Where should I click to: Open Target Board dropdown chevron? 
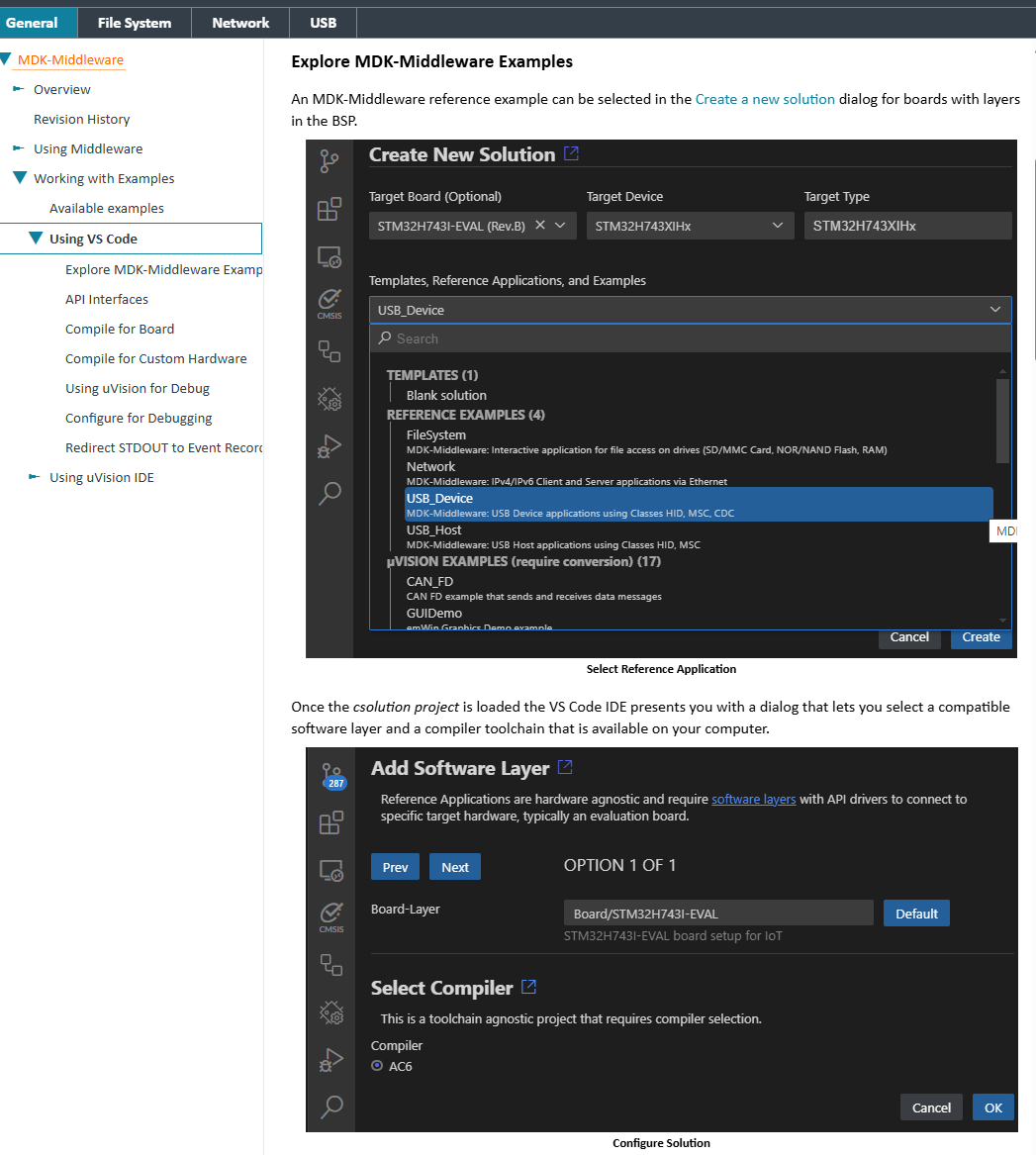pos(560,225)
